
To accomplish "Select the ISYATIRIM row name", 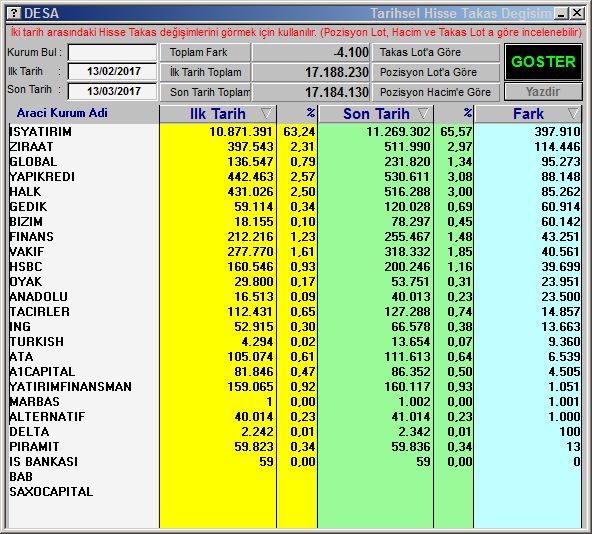I will (41, 132).
